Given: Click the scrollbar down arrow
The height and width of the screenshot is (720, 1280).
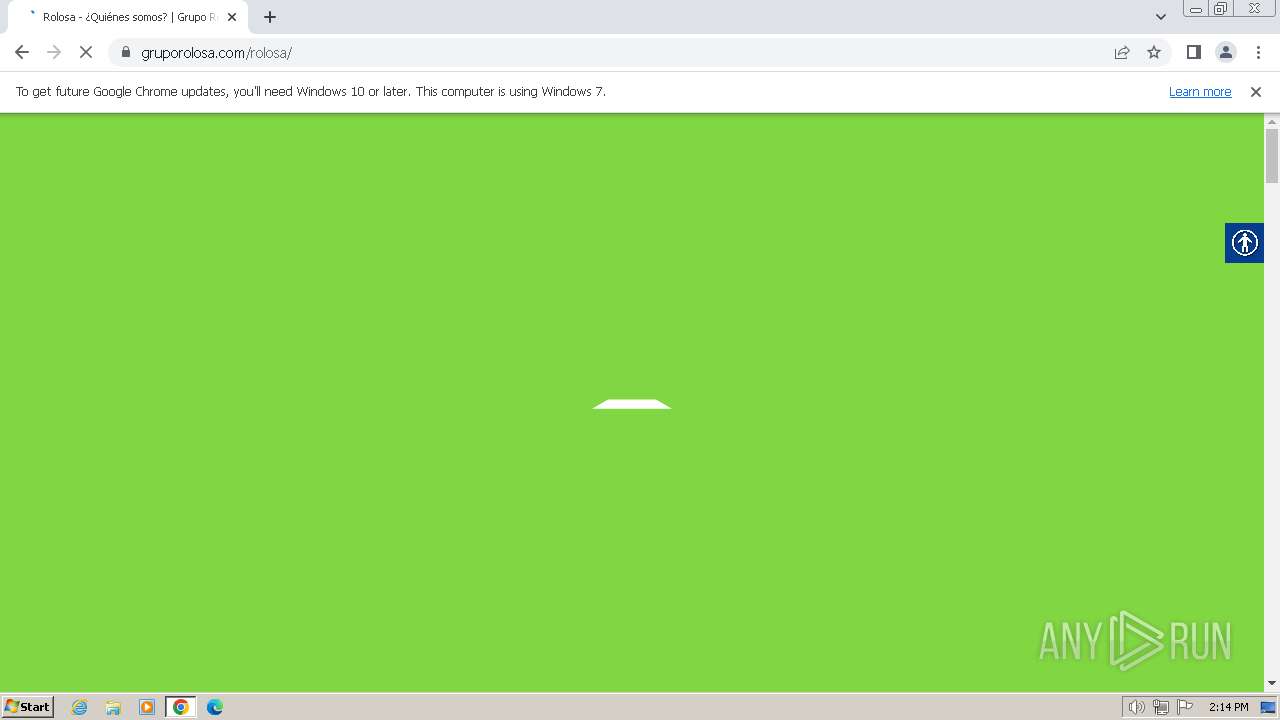Looking at the screenshot, I should tap(1272, 683).
